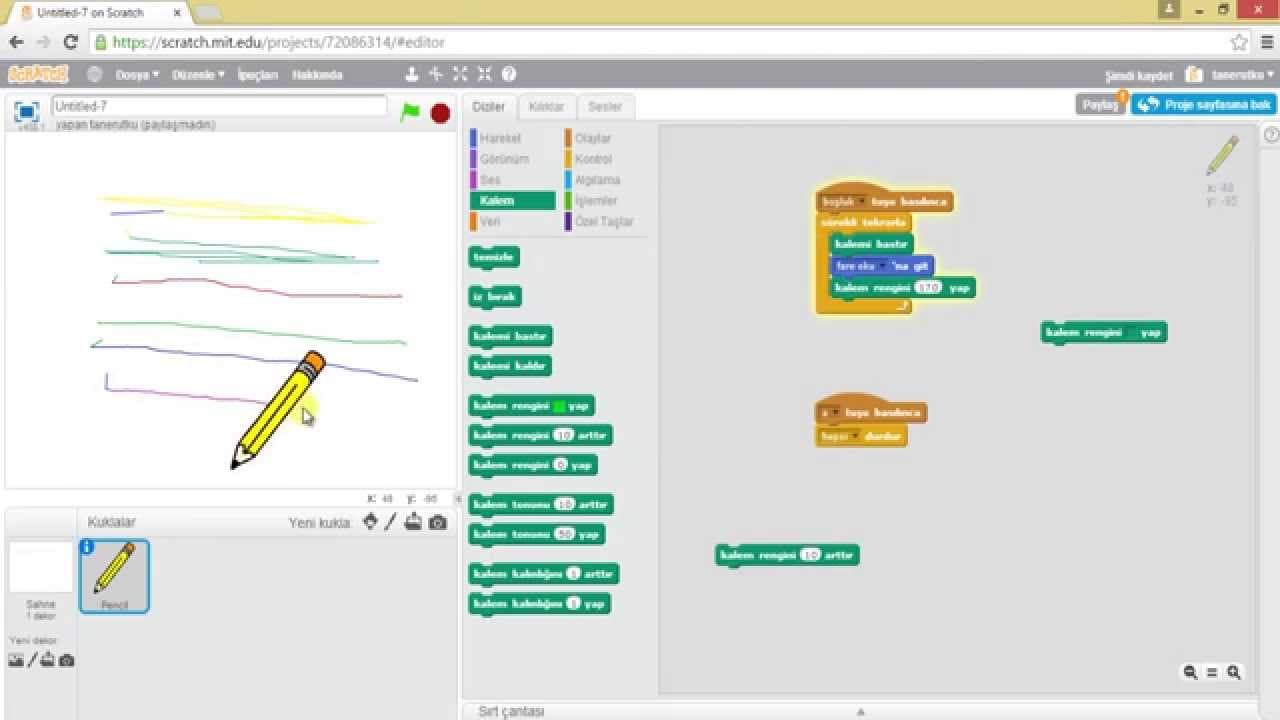
Task: Switch stage to full screen mode
Action: pos(27,111)
